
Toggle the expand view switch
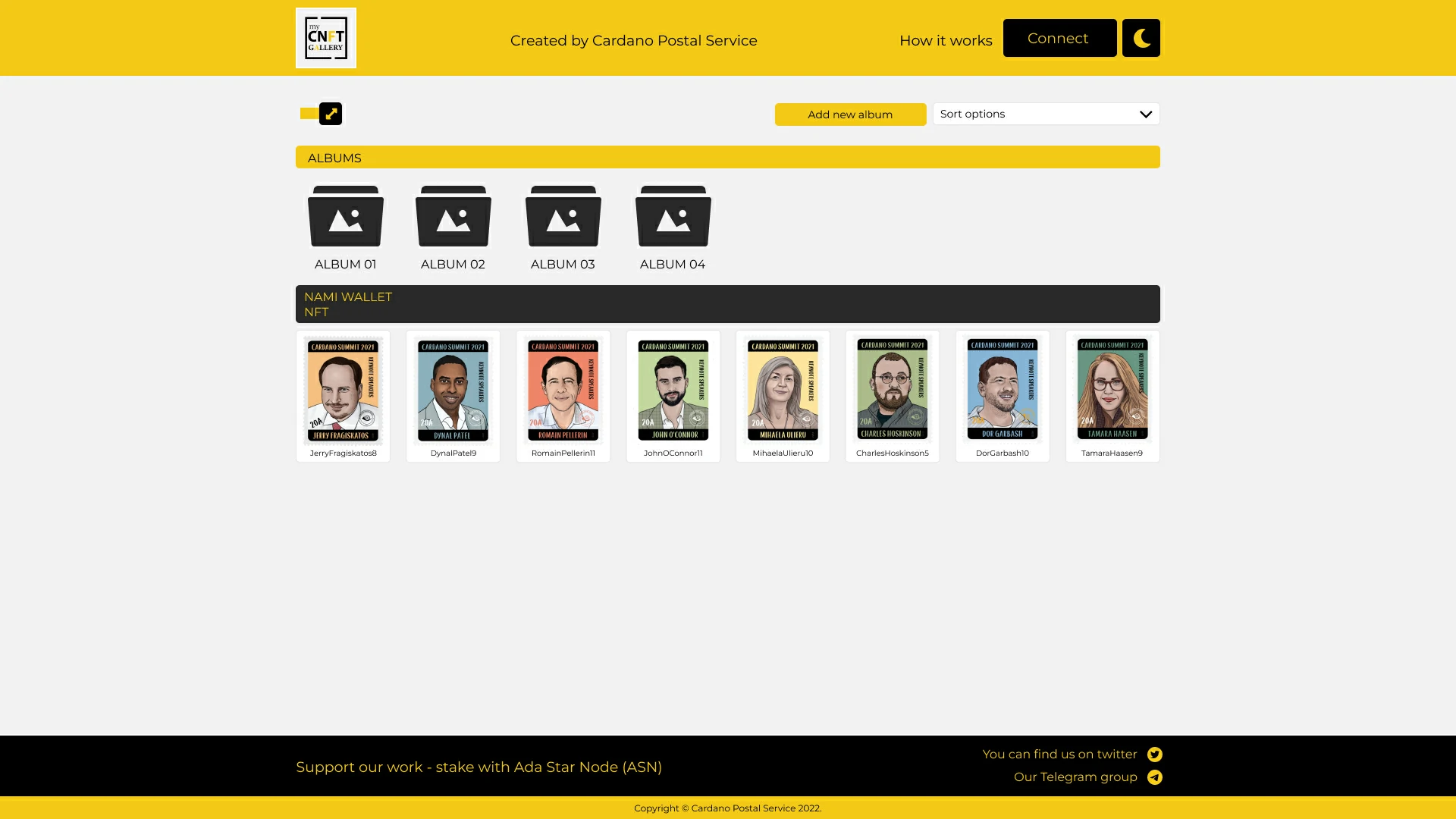click(x=321, y=114)
